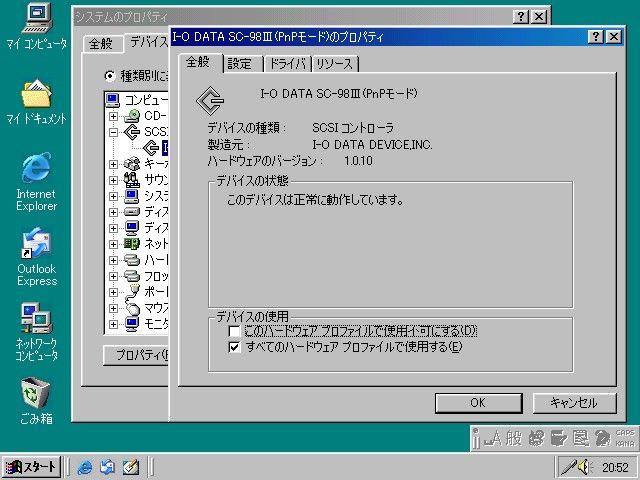Switch to the 設定 tab
The image size is (640, 480).
coord(243,64)
